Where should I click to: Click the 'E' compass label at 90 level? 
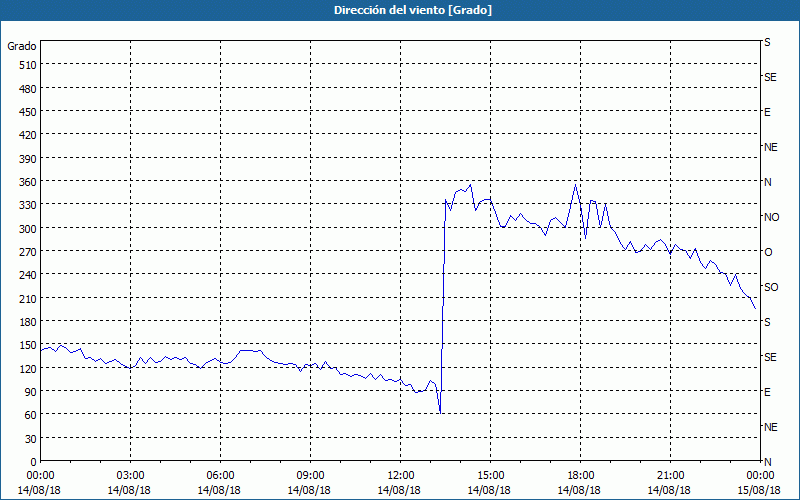[x=767, y=392]
